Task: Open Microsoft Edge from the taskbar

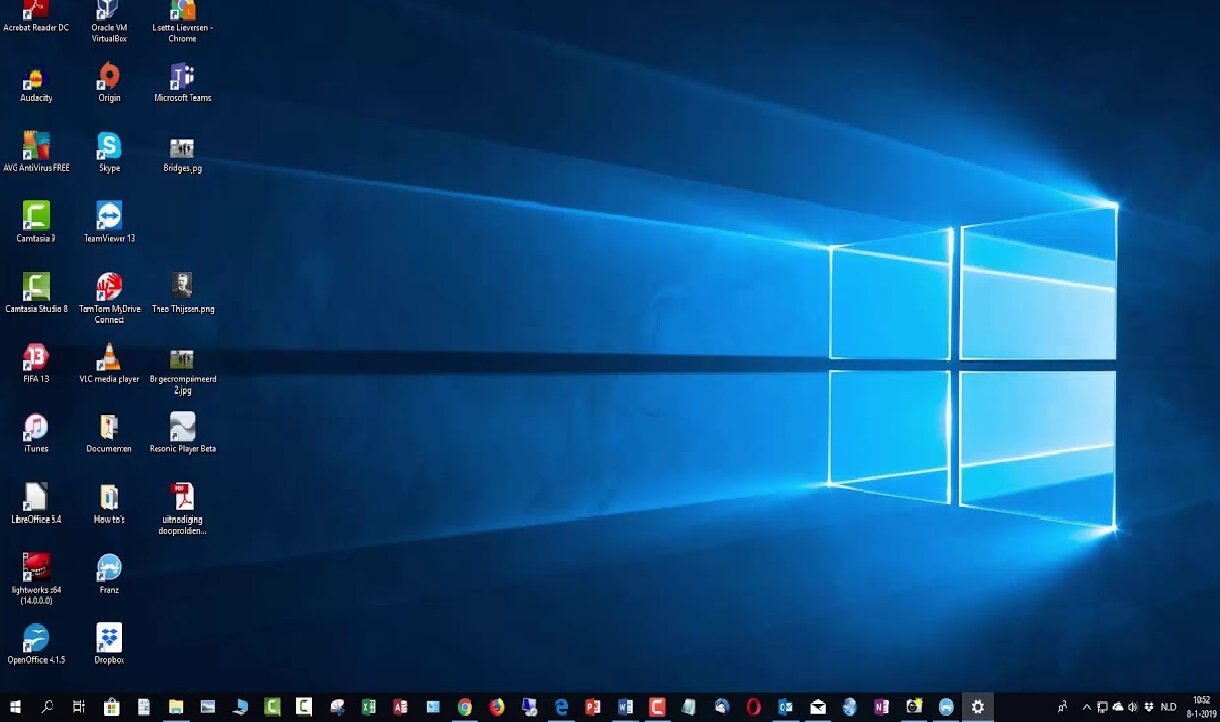Action: [561, 707]
